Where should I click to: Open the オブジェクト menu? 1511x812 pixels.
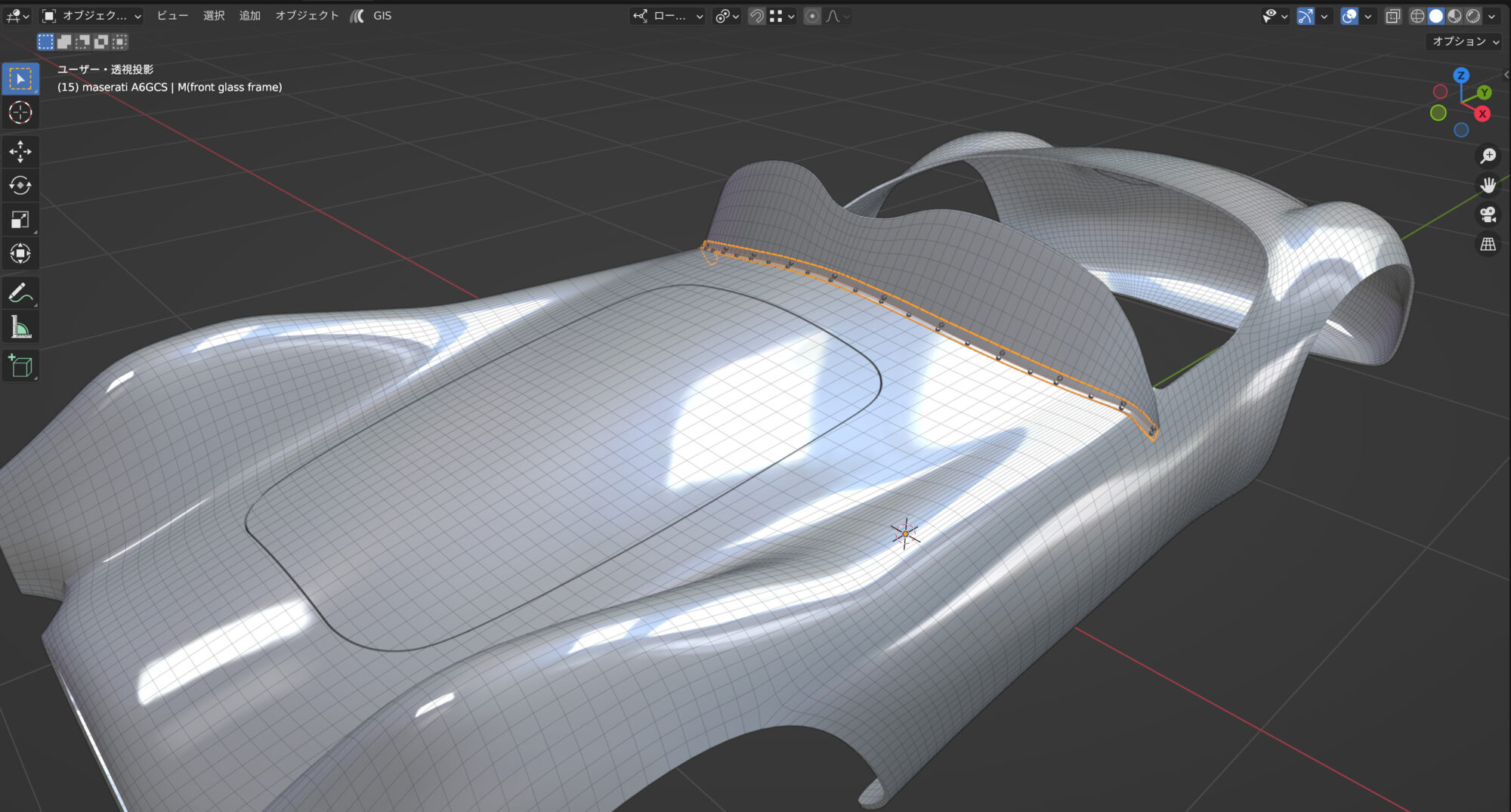307,16
